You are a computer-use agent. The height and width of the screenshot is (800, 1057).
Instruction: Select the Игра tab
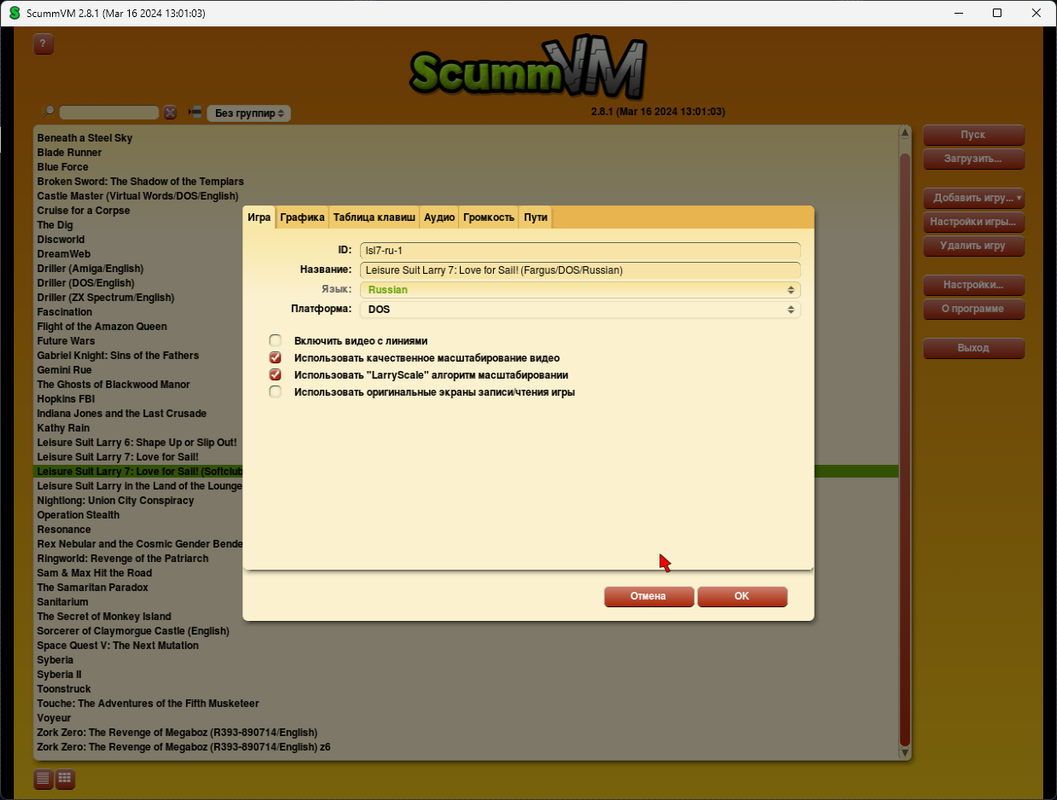click(259, 217)
